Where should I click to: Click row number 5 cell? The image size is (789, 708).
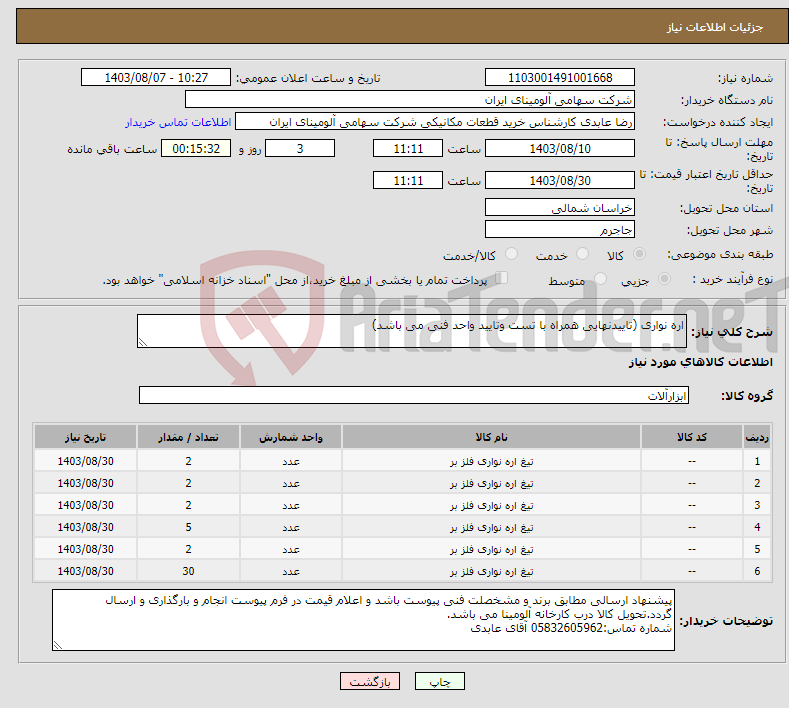757,549
